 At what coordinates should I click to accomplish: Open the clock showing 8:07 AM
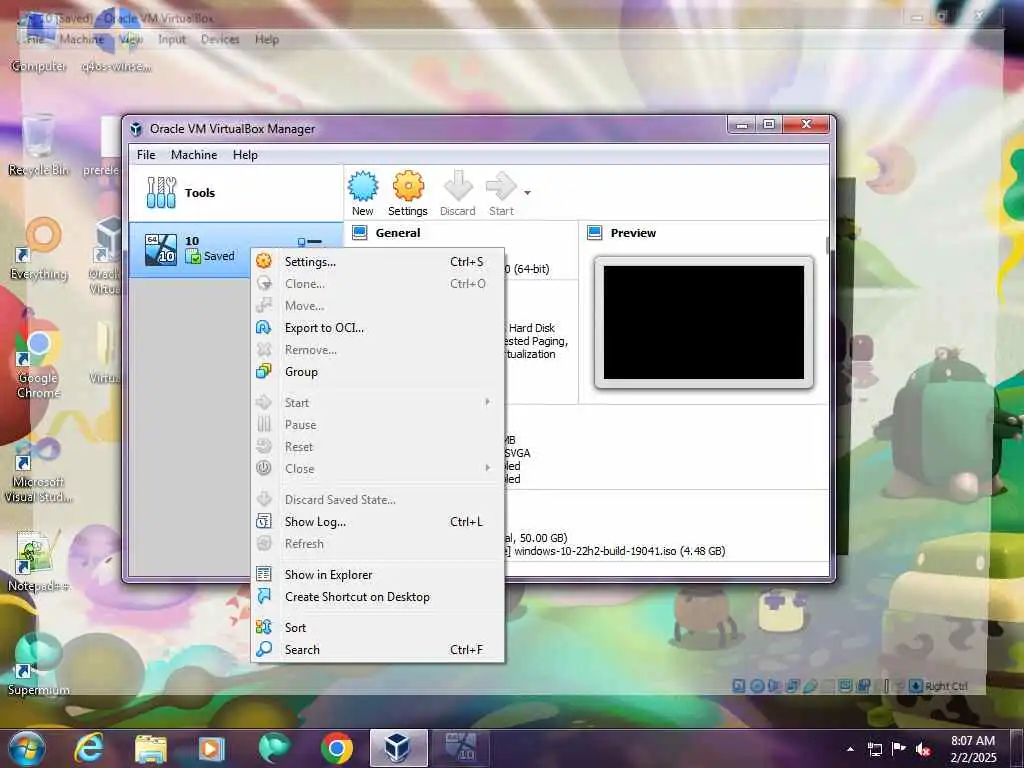click(973, 749)
